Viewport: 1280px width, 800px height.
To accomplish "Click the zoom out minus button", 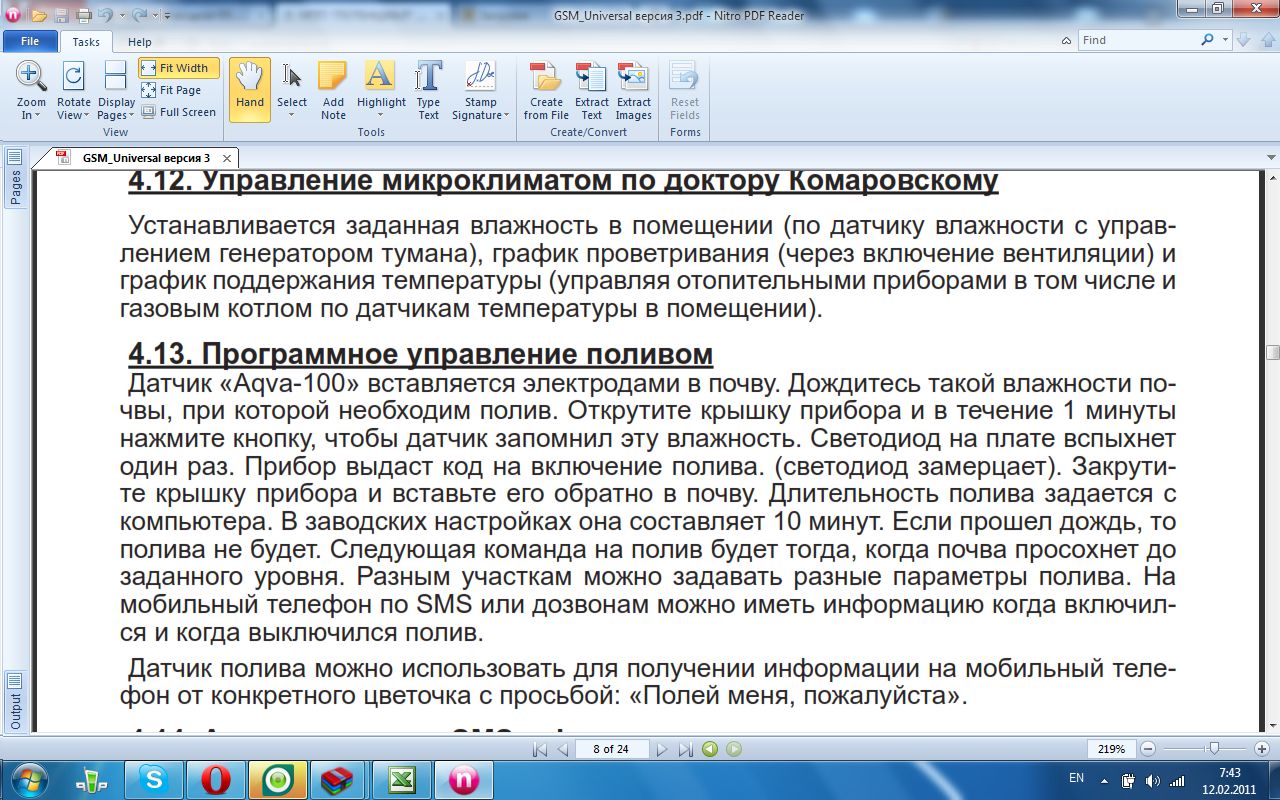I will click(x=1148, y=749).
